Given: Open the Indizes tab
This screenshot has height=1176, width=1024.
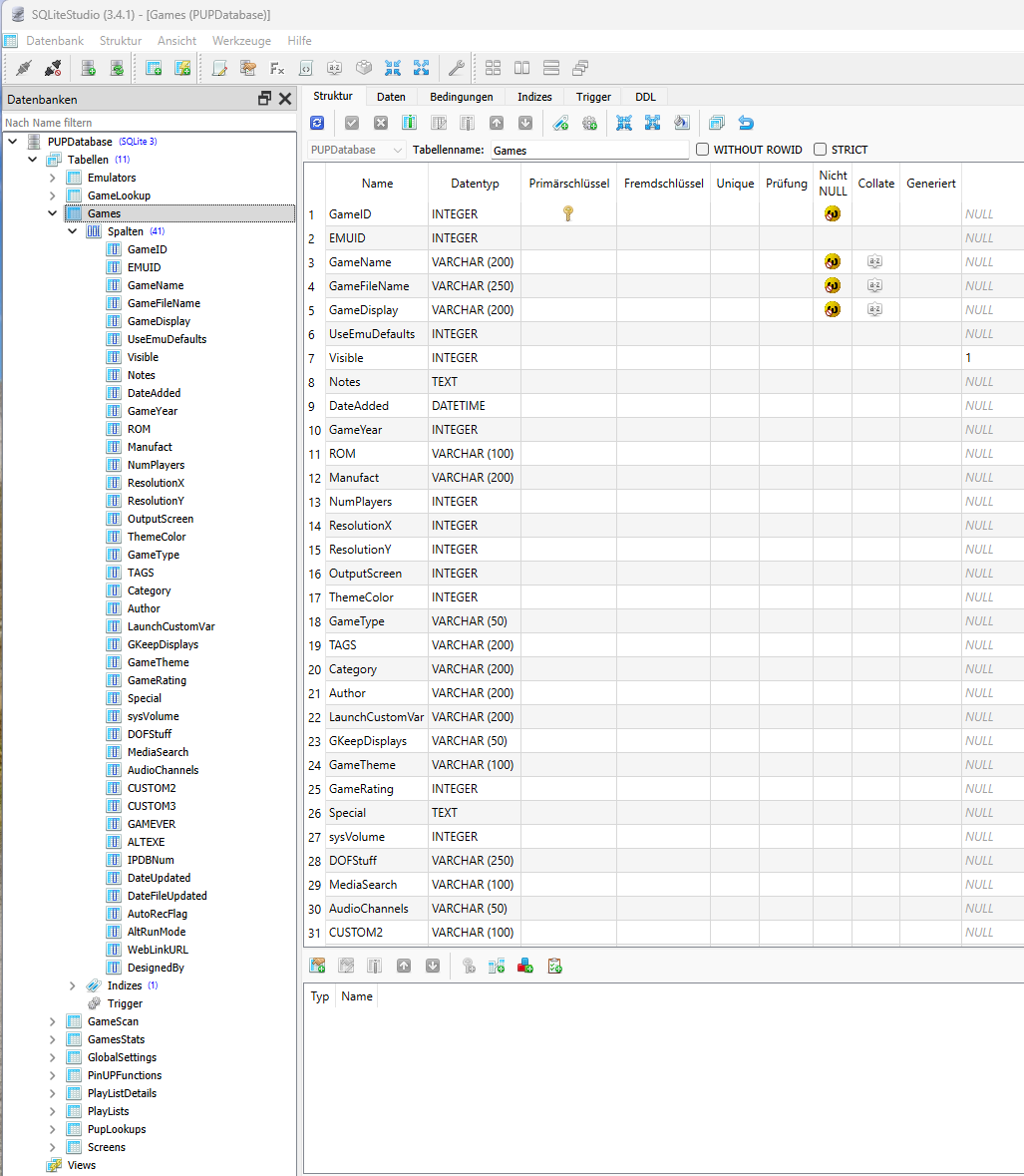Looking at the screenshot, I should (x=534, y=97).
